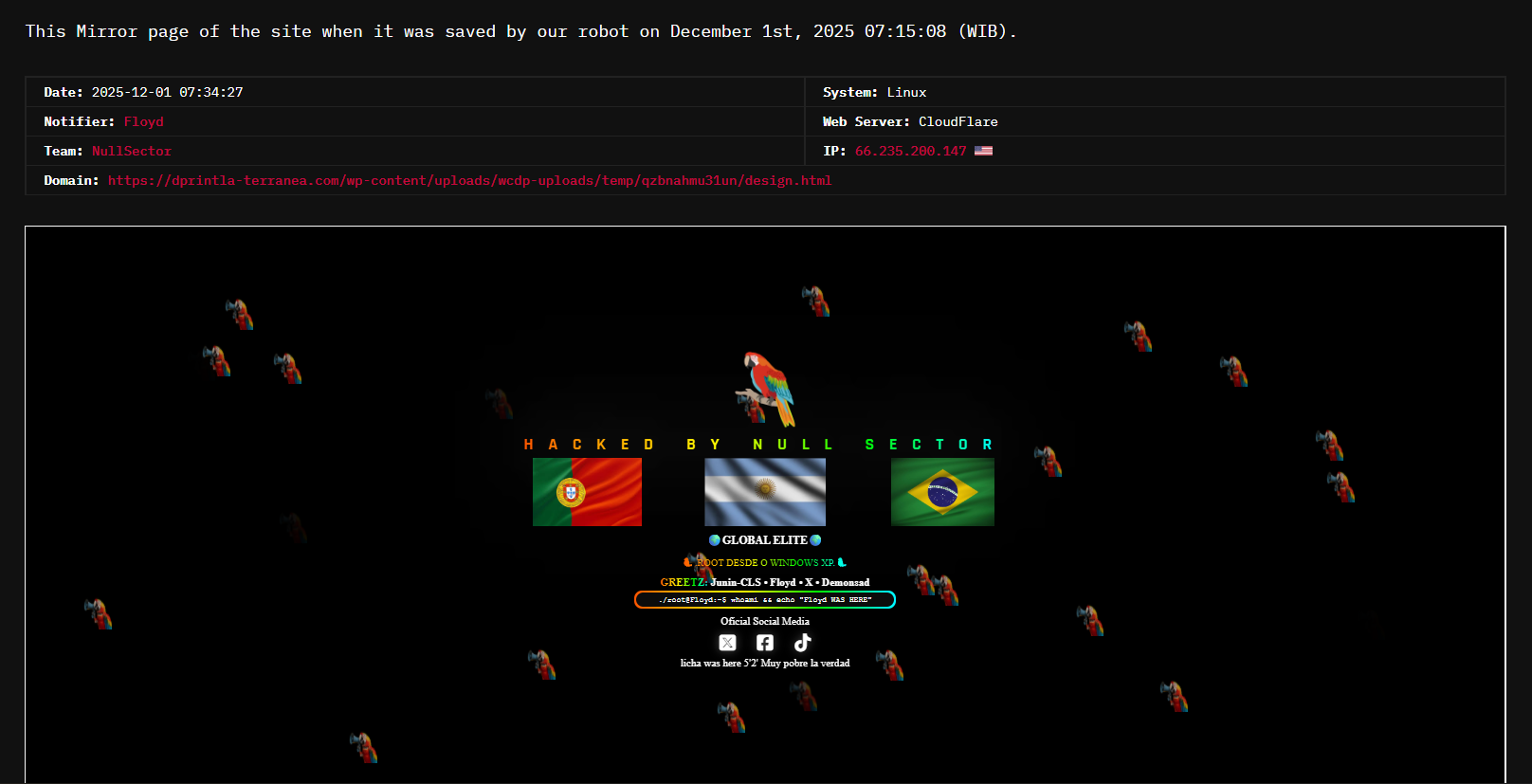
Task: Click the Web Server CloudFlare cell
Action: pyautogui.click(x=957, y=121)
